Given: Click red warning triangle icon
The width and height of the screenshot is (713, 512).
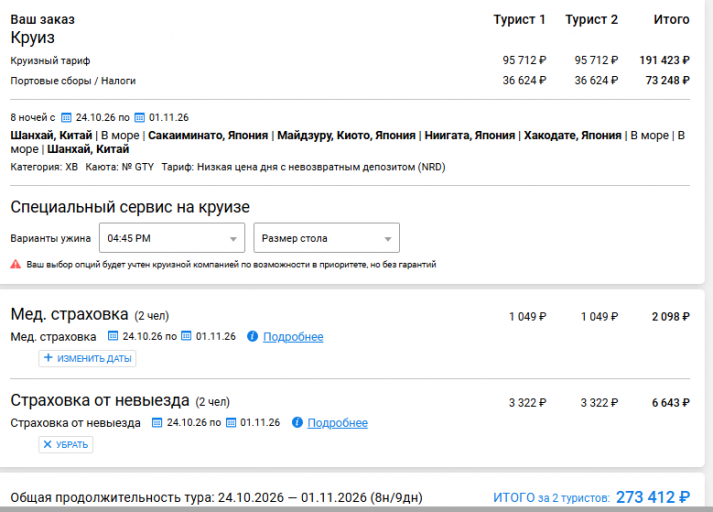Looking at the screenshot, I should click(x=16, y=264).
